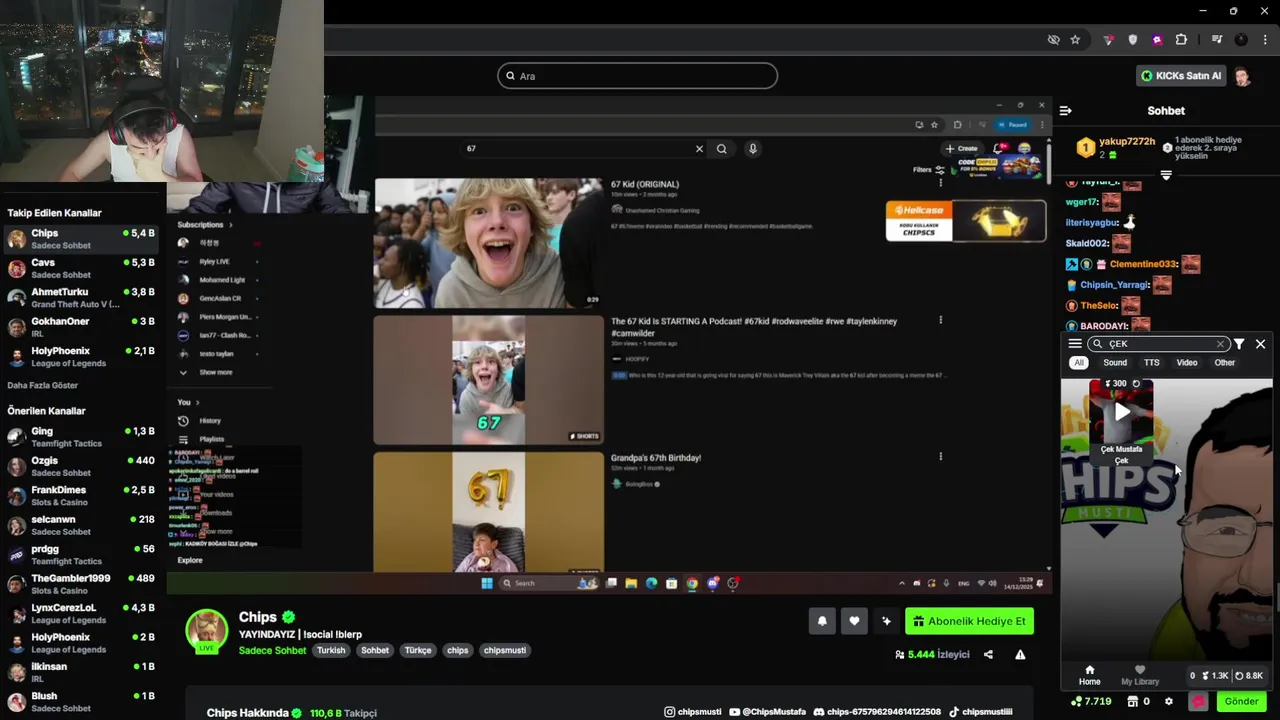This screenshot has width=1280, height=720.
Task: Click the Turkish tag
Action: 331,650
